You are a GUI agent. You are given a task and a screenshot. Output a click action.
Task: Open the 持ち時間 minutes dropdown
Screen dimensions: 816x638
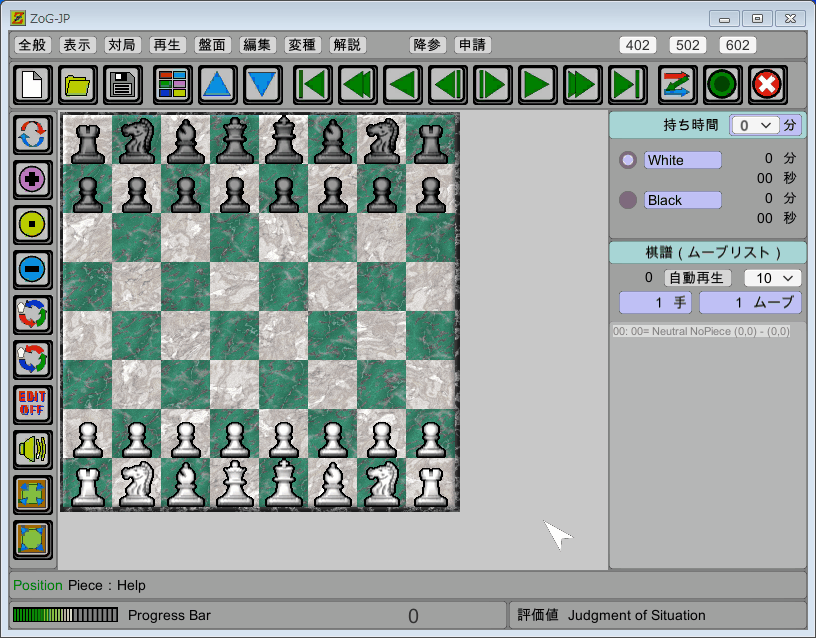click(754, 125)
